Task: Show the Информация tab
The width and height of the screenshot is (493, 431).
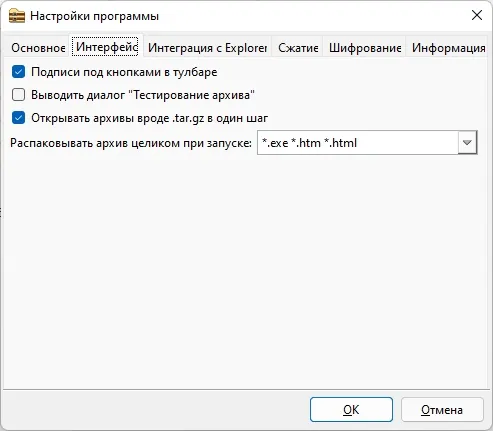Action: click(448, 48)
